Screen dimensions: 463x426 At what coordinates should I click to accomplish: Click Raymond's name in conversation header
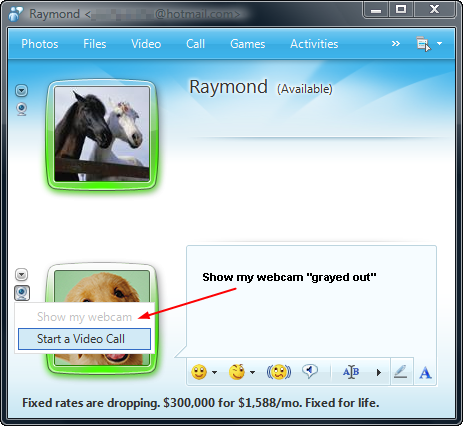click(228, 87)
